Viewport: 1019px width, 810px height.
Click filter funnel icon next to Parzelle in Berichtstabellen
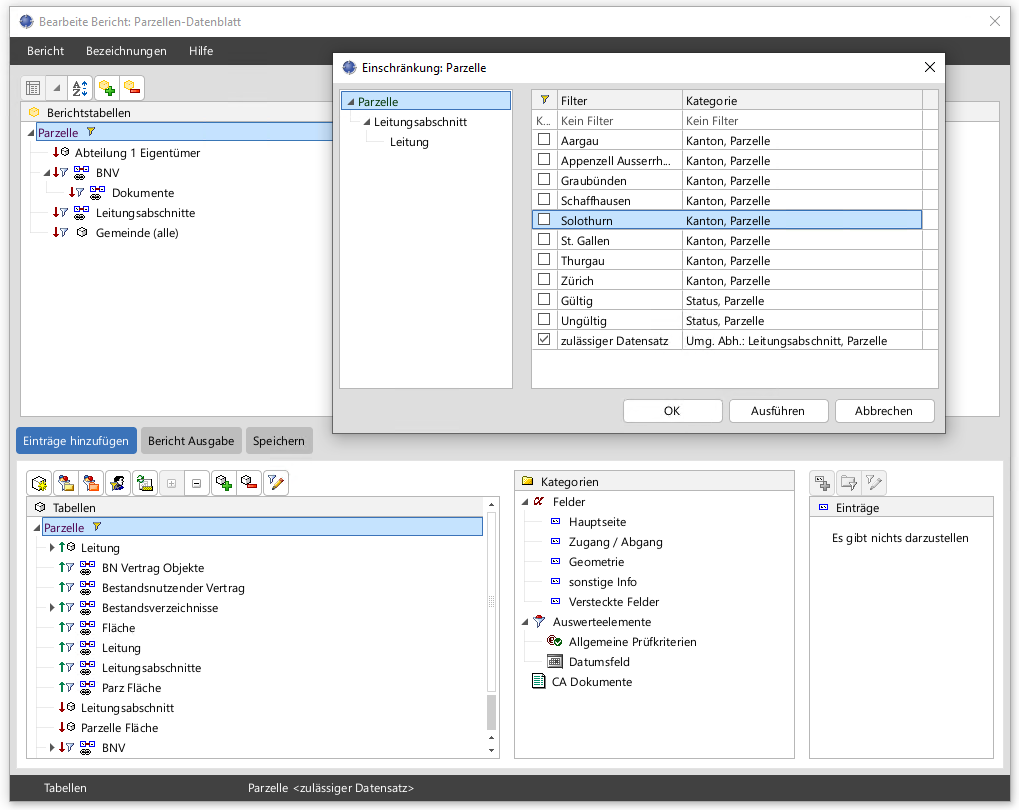pos(91,132)
